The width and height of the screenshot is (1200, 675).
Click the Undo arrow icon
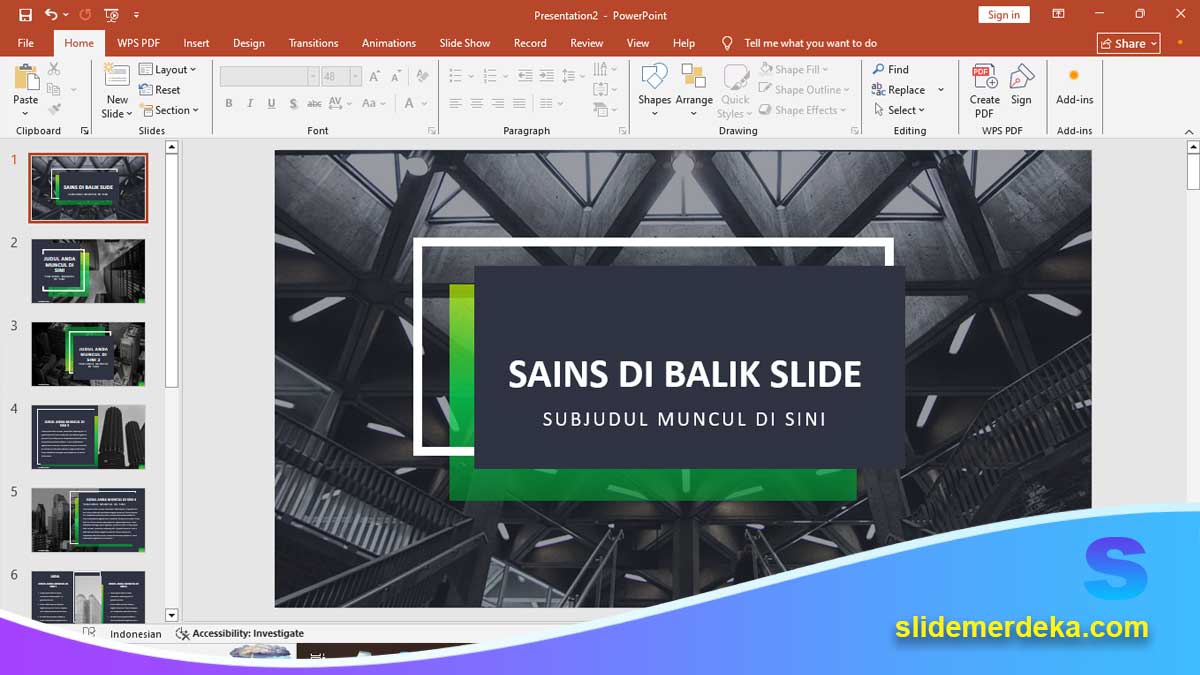tap(51, 15)
